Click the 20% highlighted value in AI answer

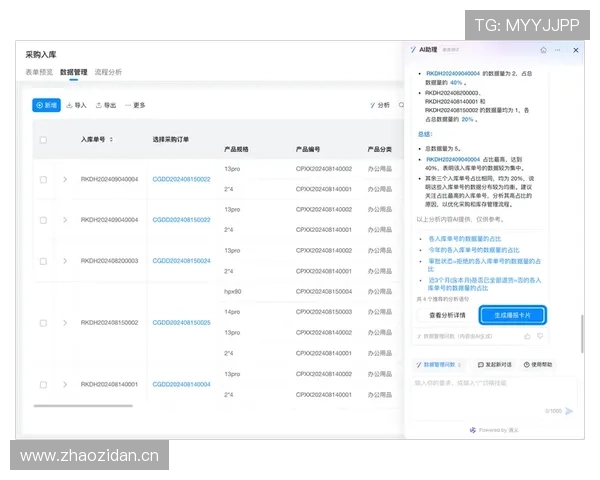click(x=467, y=119)
